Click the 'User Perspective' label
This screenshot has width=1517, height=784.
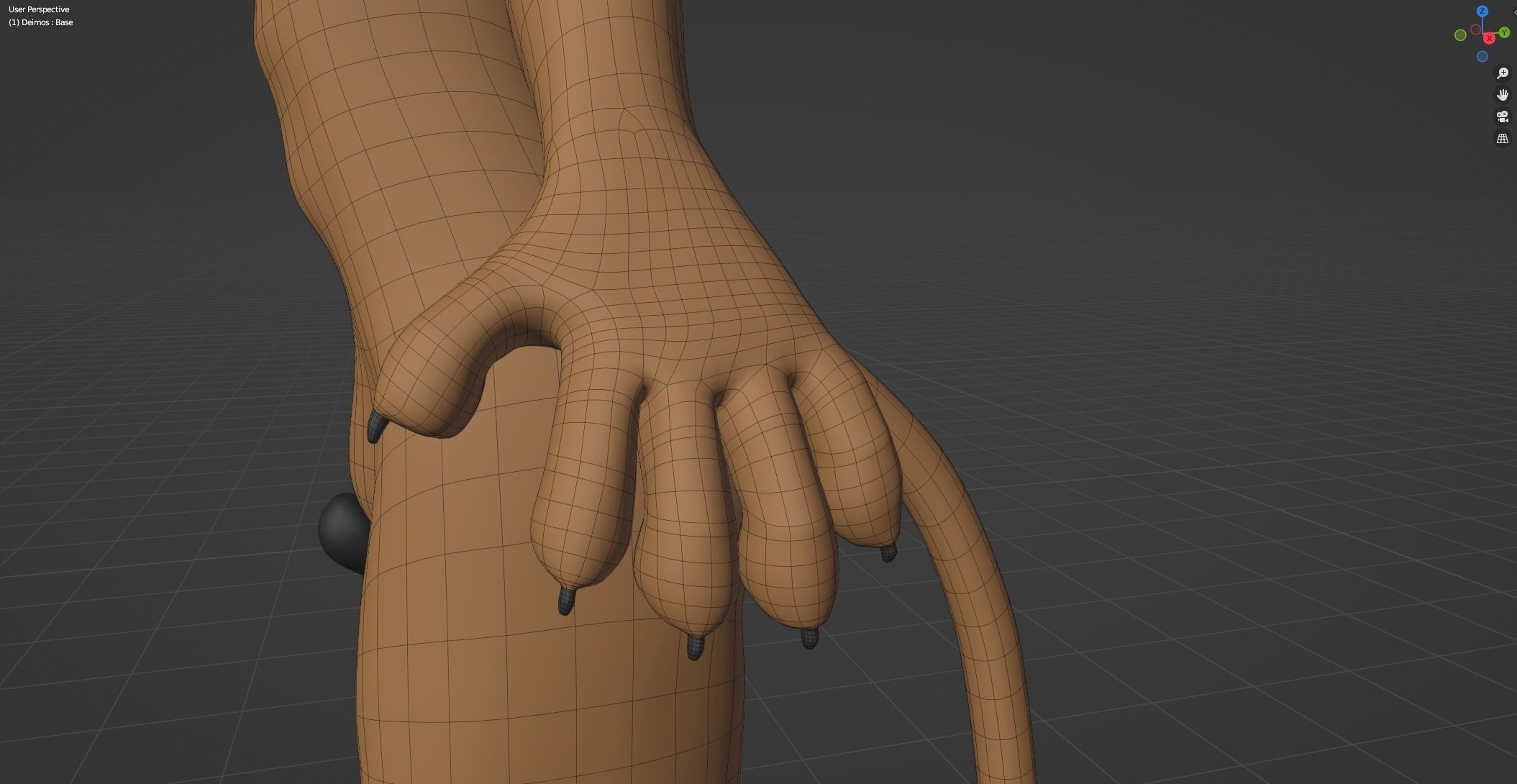pyautogui.click(x=39, y=9)
